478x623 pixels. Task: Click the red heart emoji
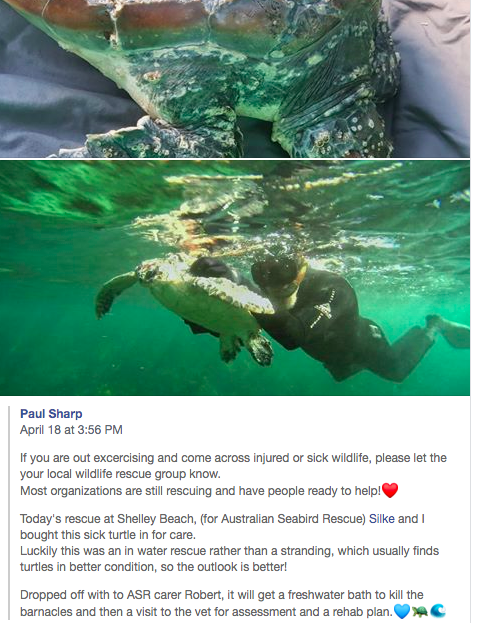click(x=390, y=490)
